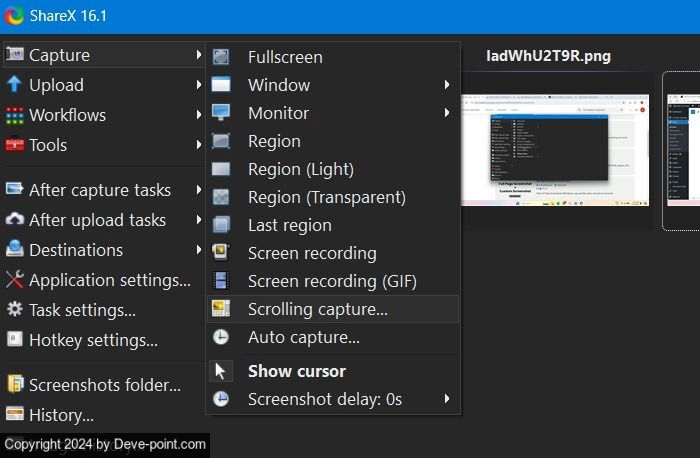Click the Auto capture clock icon
The width and height of the screenshot is (700, 458).
click(221, 337)
